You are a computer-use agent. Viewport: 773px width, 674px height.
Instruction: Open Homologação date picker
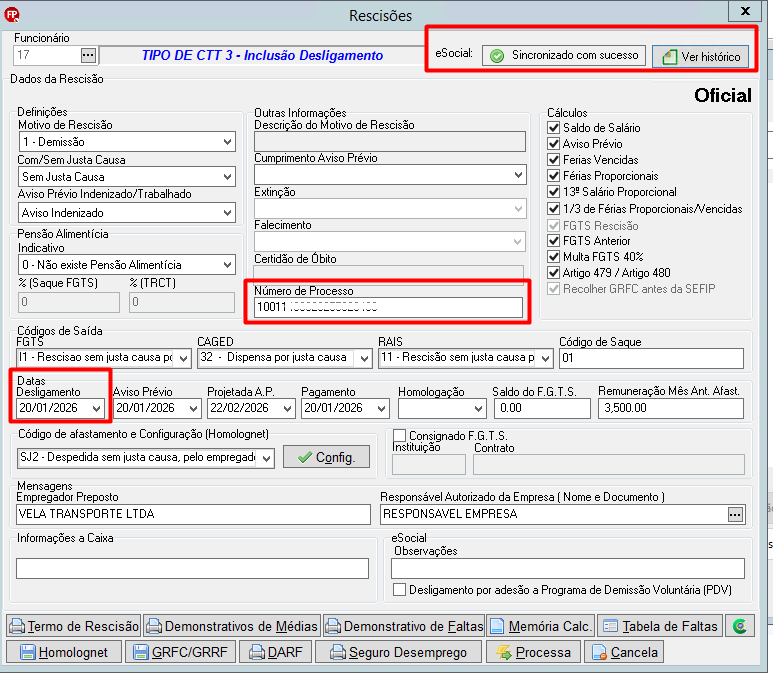point(478,409)
